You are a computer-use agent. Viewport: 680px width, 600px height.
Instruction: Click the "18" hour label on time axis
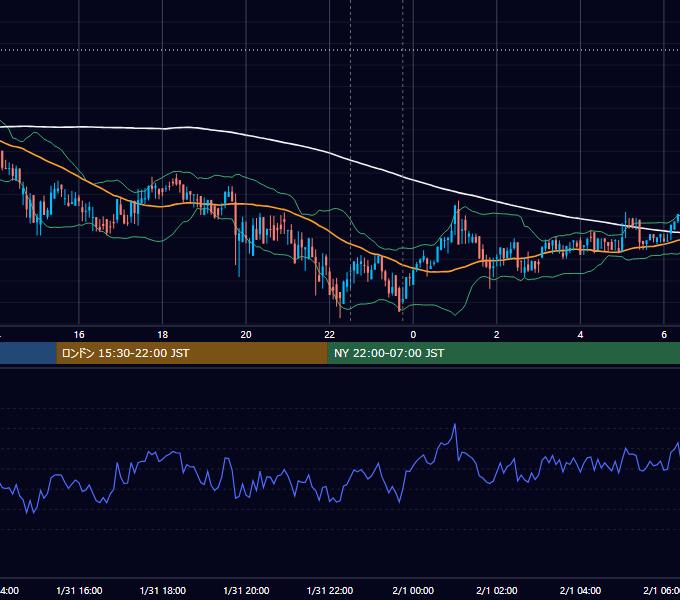click(163, 335)
